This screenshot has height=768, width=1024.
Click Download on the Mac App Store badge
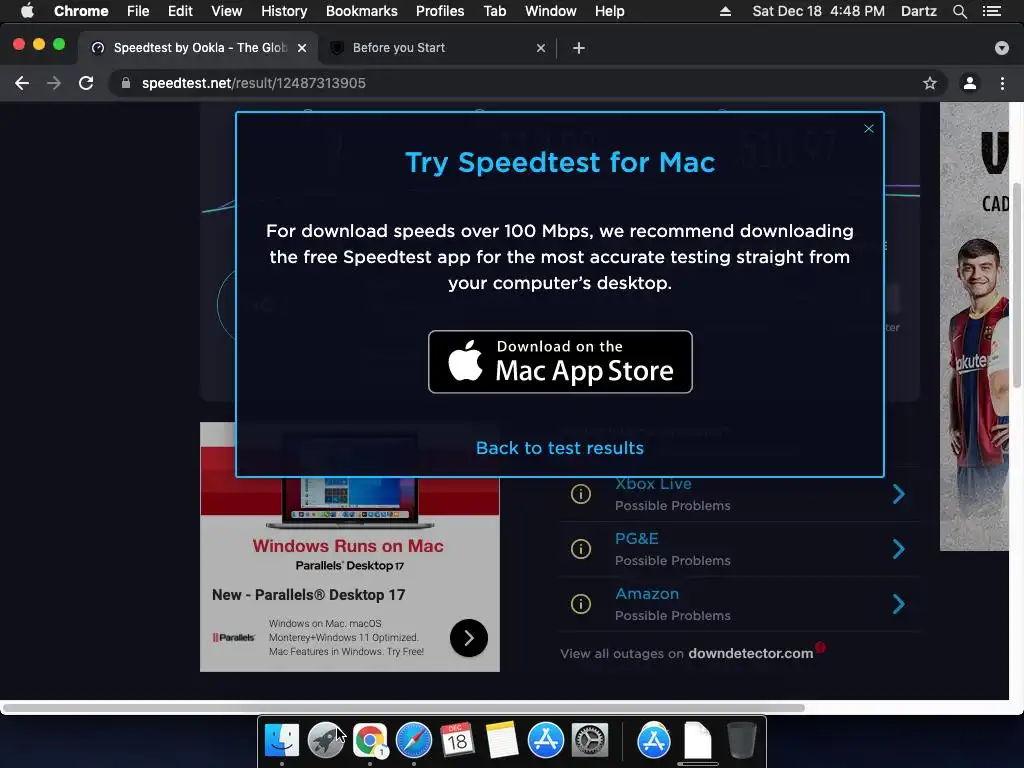coord(560,362)
